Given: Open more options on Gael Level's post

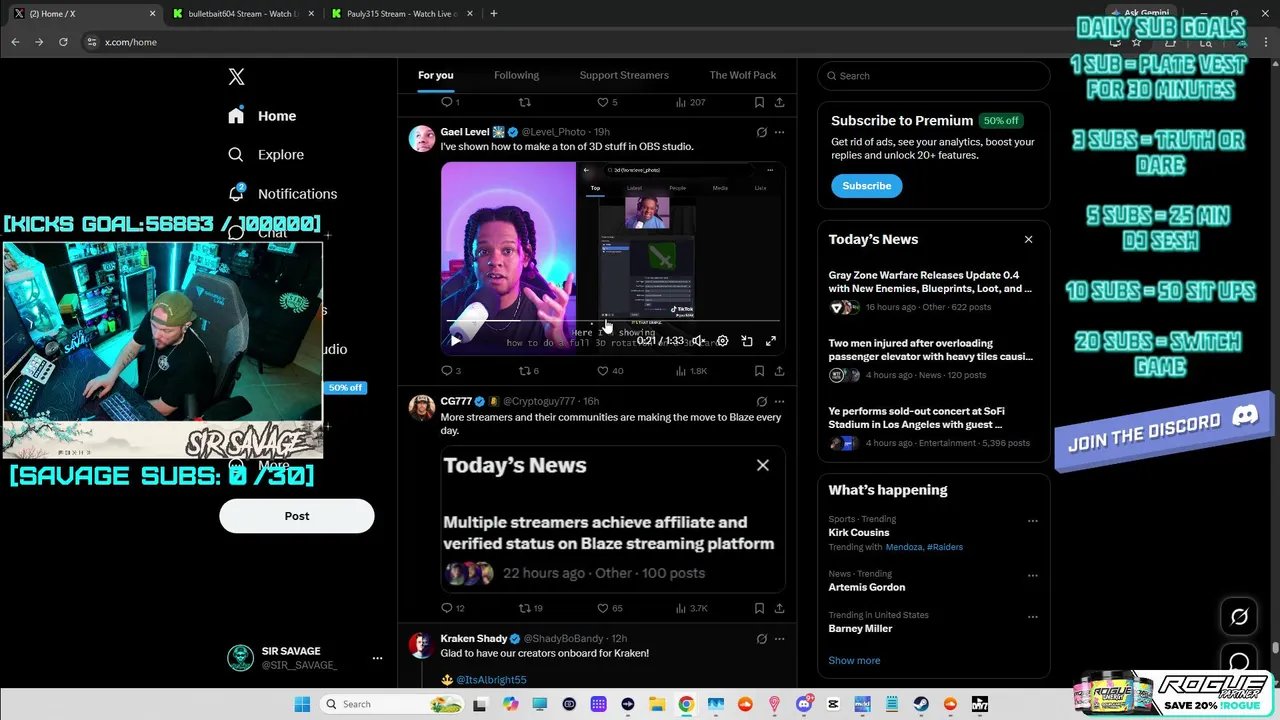Looking at the screenshot, I should click(780, 132).
